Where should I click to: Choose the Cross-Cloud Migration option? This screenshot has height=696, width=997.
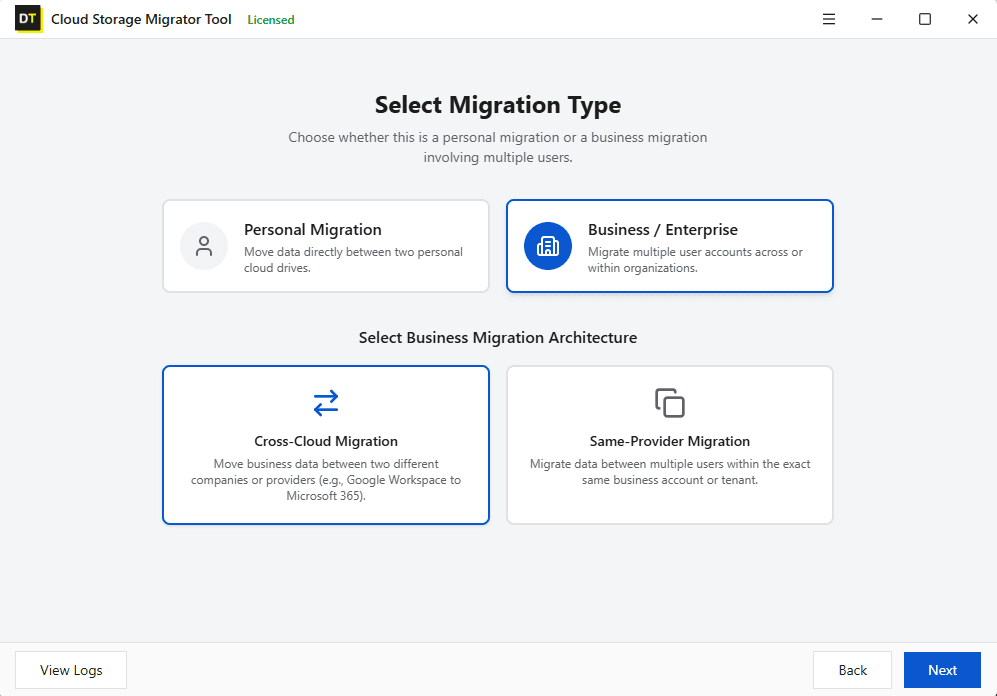click(326, 445)
